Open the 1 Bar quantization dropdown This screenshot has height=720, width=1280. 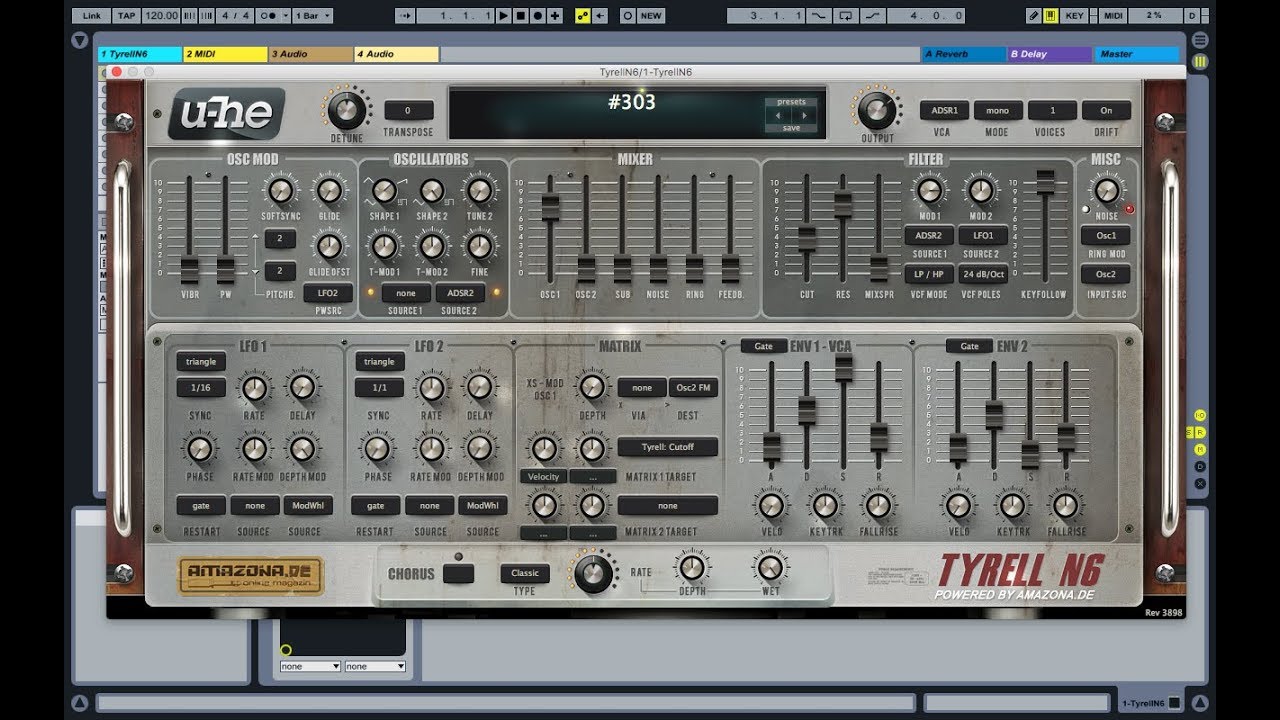(x=313, y=16)
